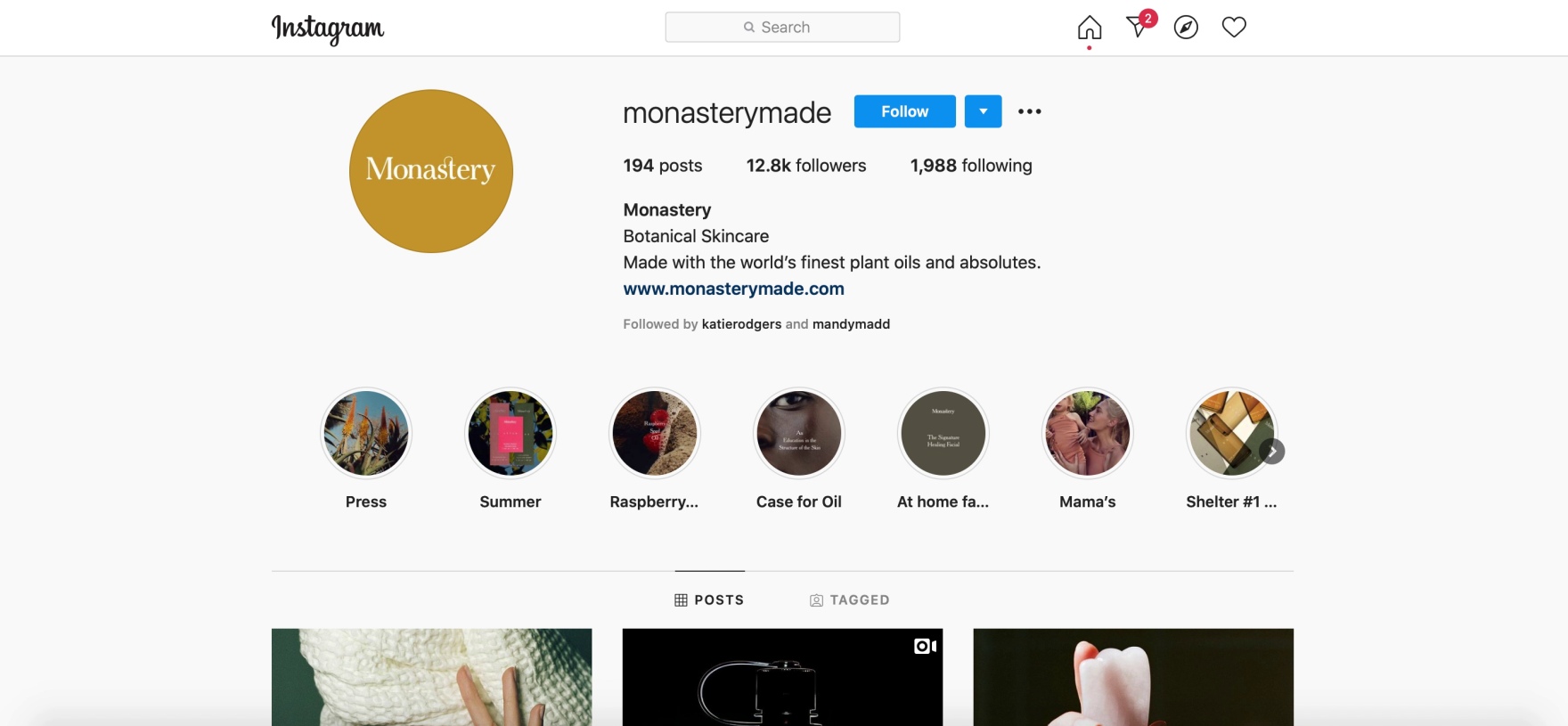
Task: Open the video post thumbnail
Action: tap(782, 677)
